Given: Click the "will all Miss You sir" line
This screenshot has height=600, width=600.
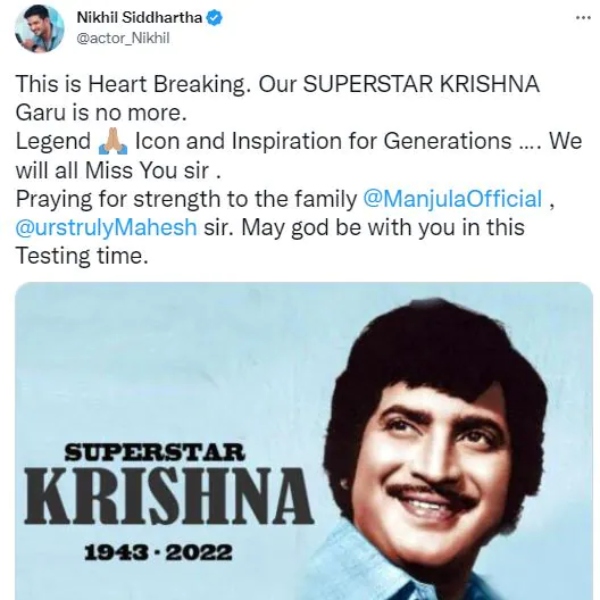Looking at the screenshot, I should [118, 170].
